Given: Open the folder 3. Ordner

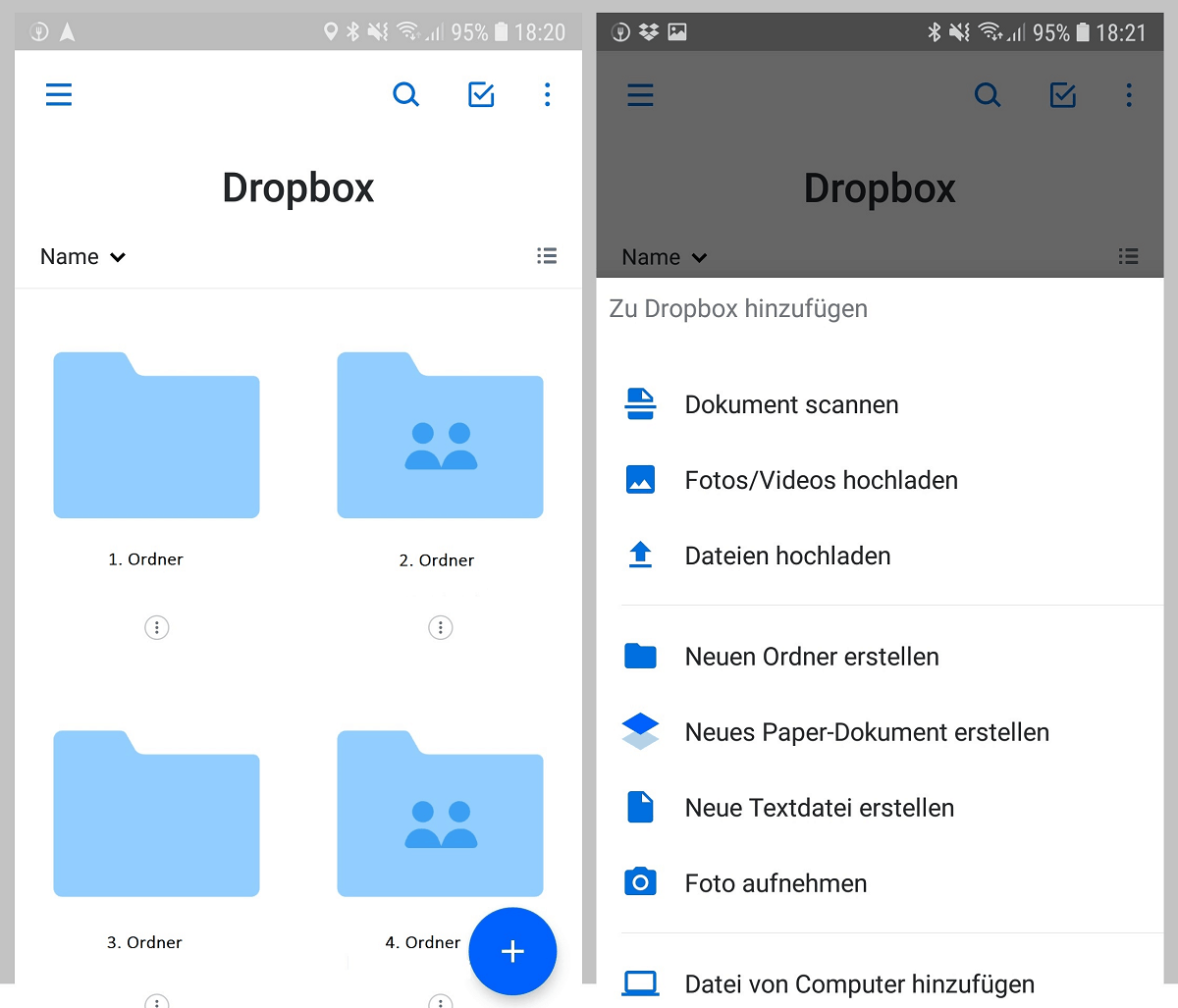Looking at the screenshot, I should coord(156,814).
